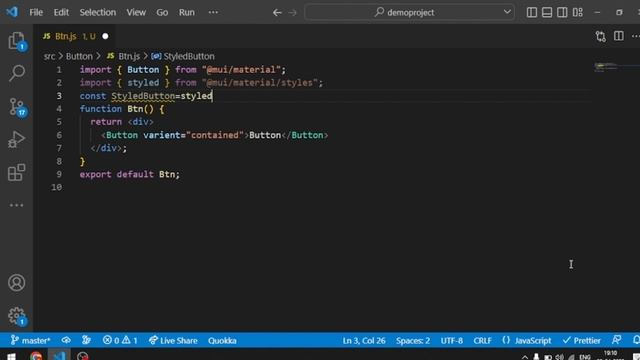The width and height of the screenshot is (640, 360).
Task: Show hidden system tray icons
Action: point(524,357)
